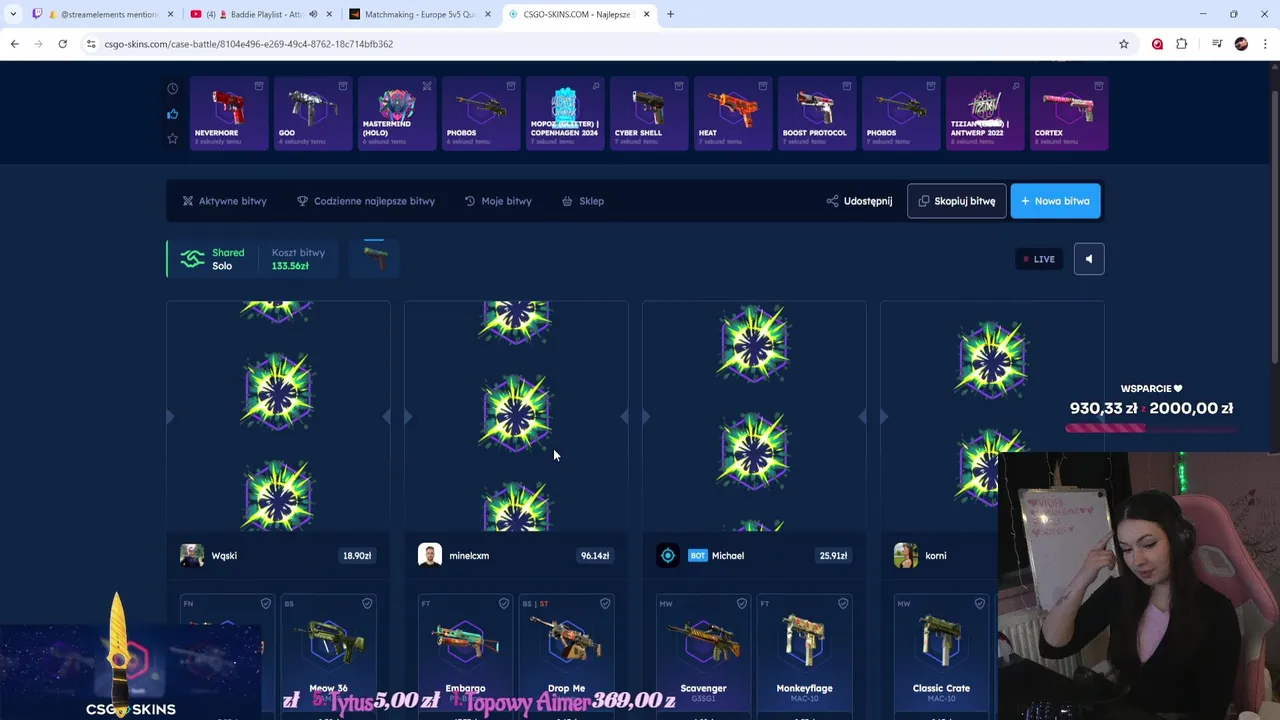Open the Cortex drop card

[x=1068, y=114]
